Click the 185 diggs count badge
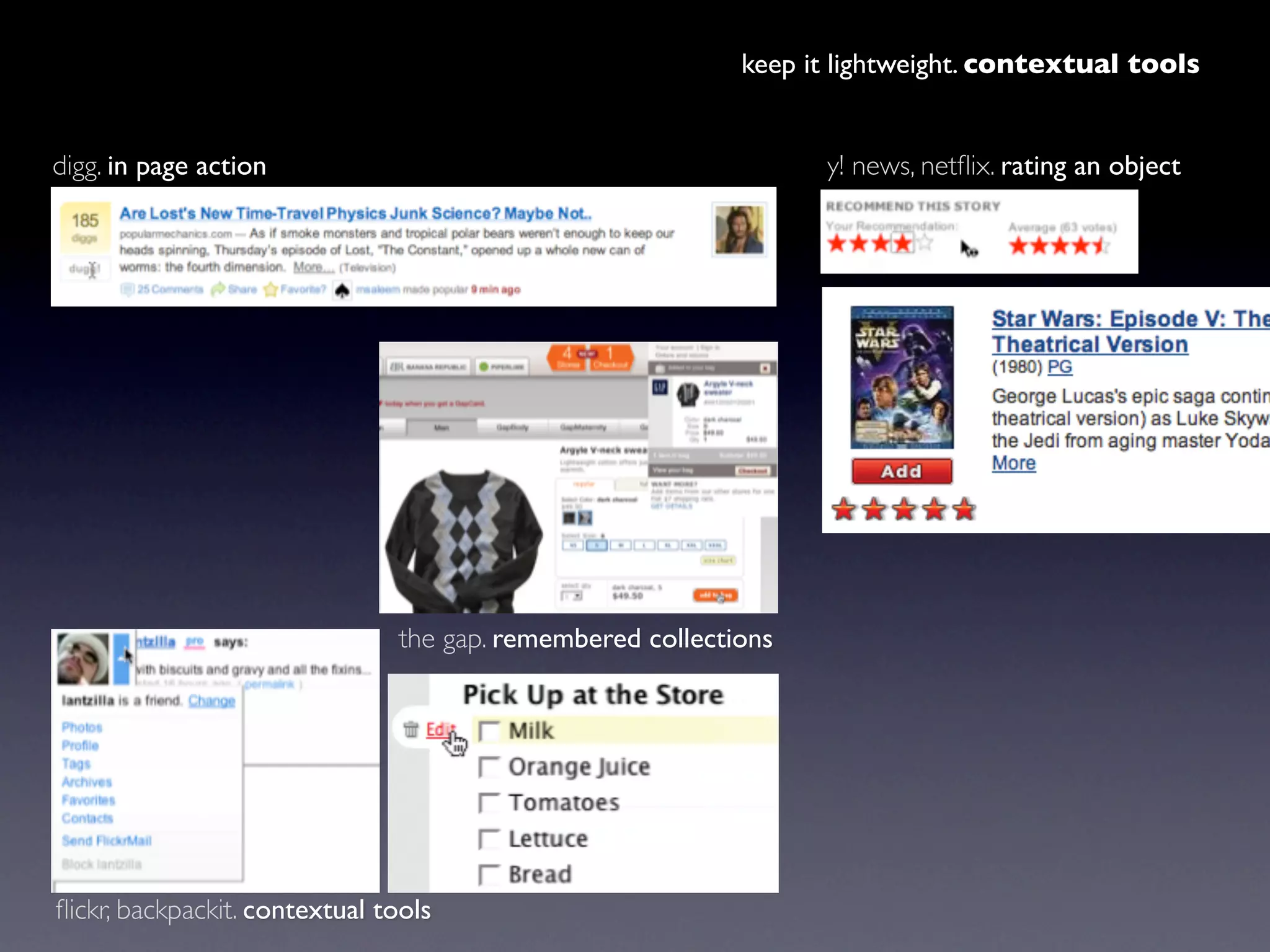This screenshot has height=952, width=1270. (x=85, y=227)
